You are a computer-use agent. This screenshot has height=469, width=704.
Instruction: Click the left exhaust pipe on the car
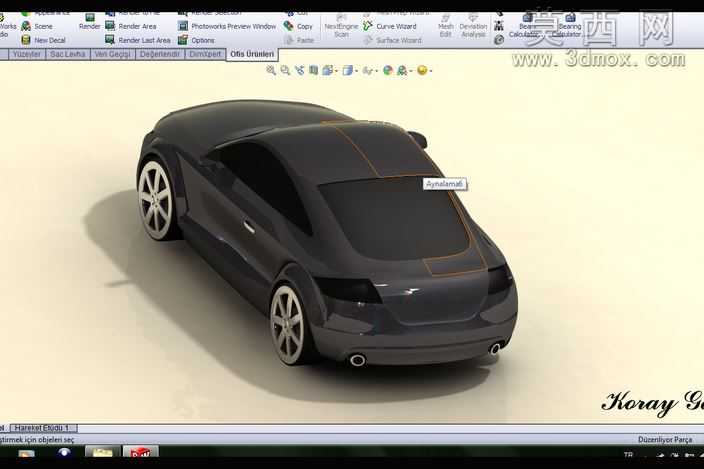[x=358, y=359]
